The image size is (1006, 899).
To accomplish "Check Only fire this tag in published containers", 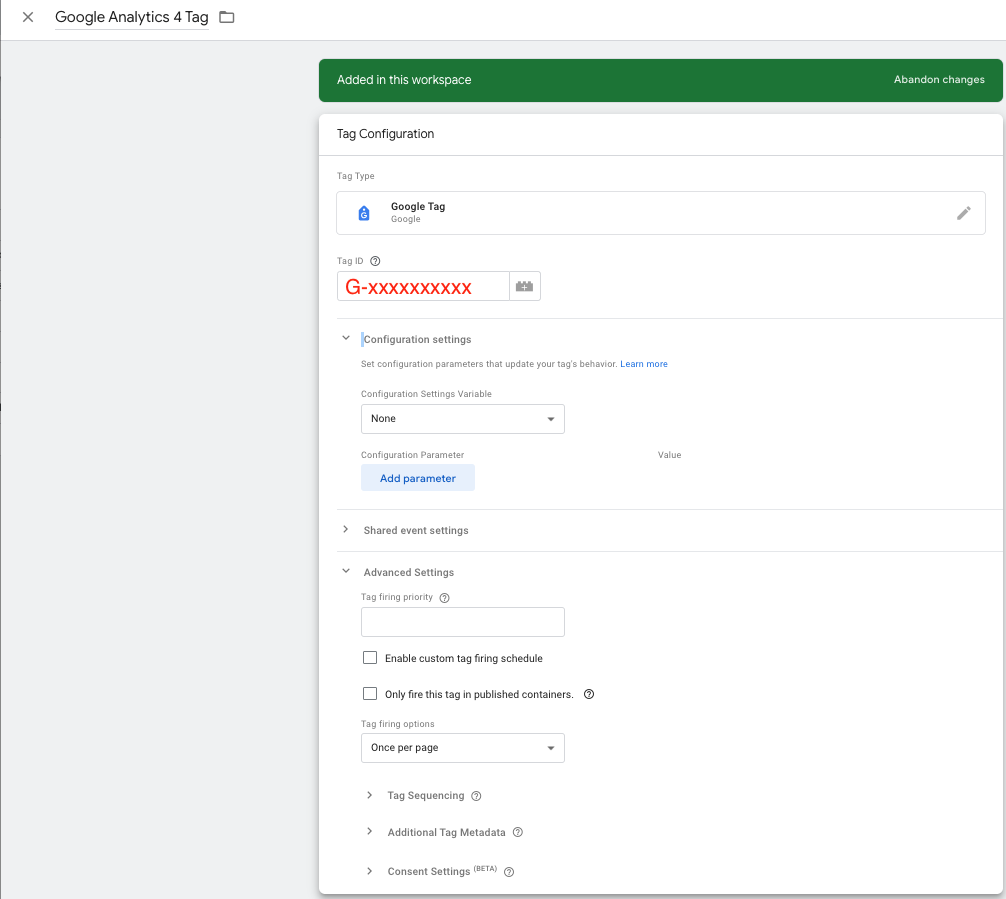I will [370, 694].
